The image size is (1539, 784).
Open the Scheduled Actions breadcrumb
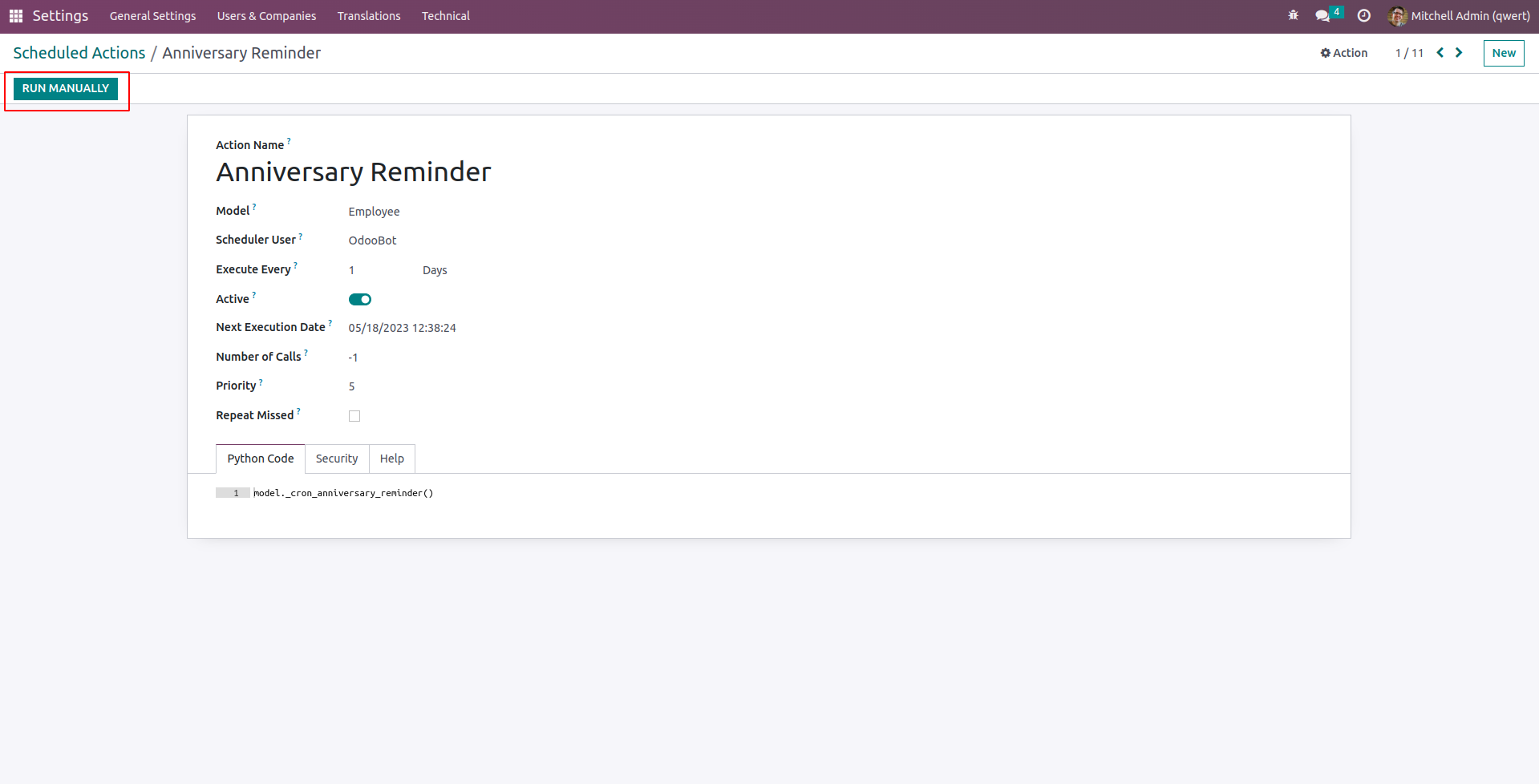79,53
